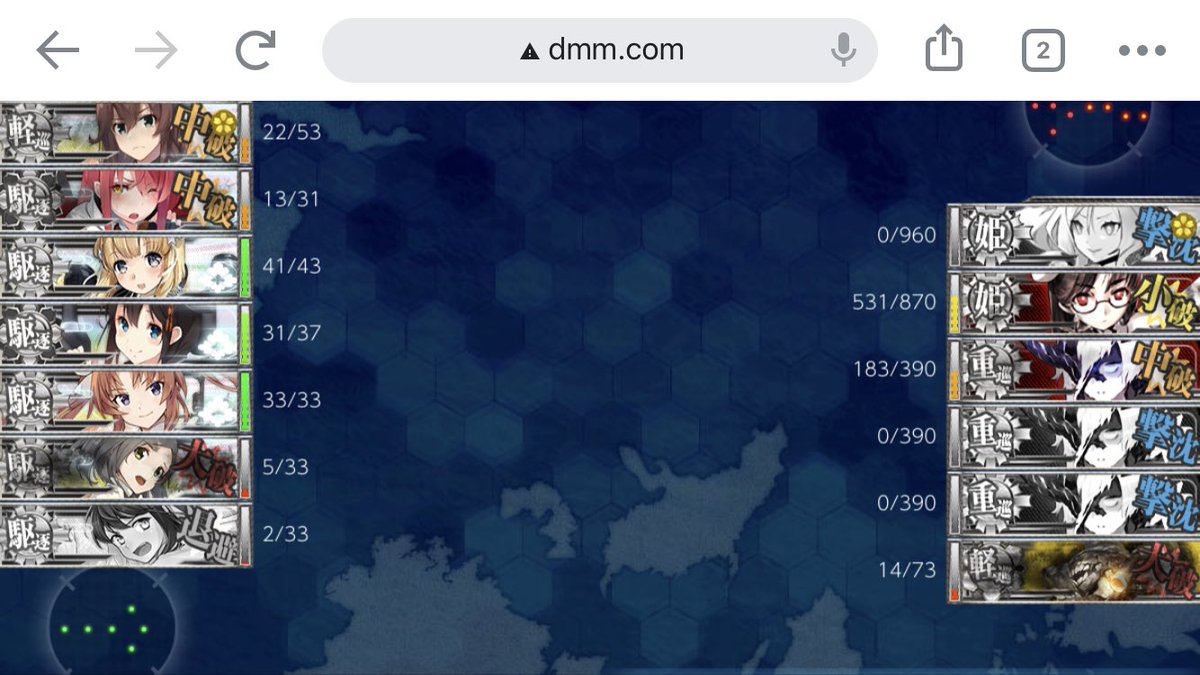Click the enemy HP text 14/73

pos(907,570)
